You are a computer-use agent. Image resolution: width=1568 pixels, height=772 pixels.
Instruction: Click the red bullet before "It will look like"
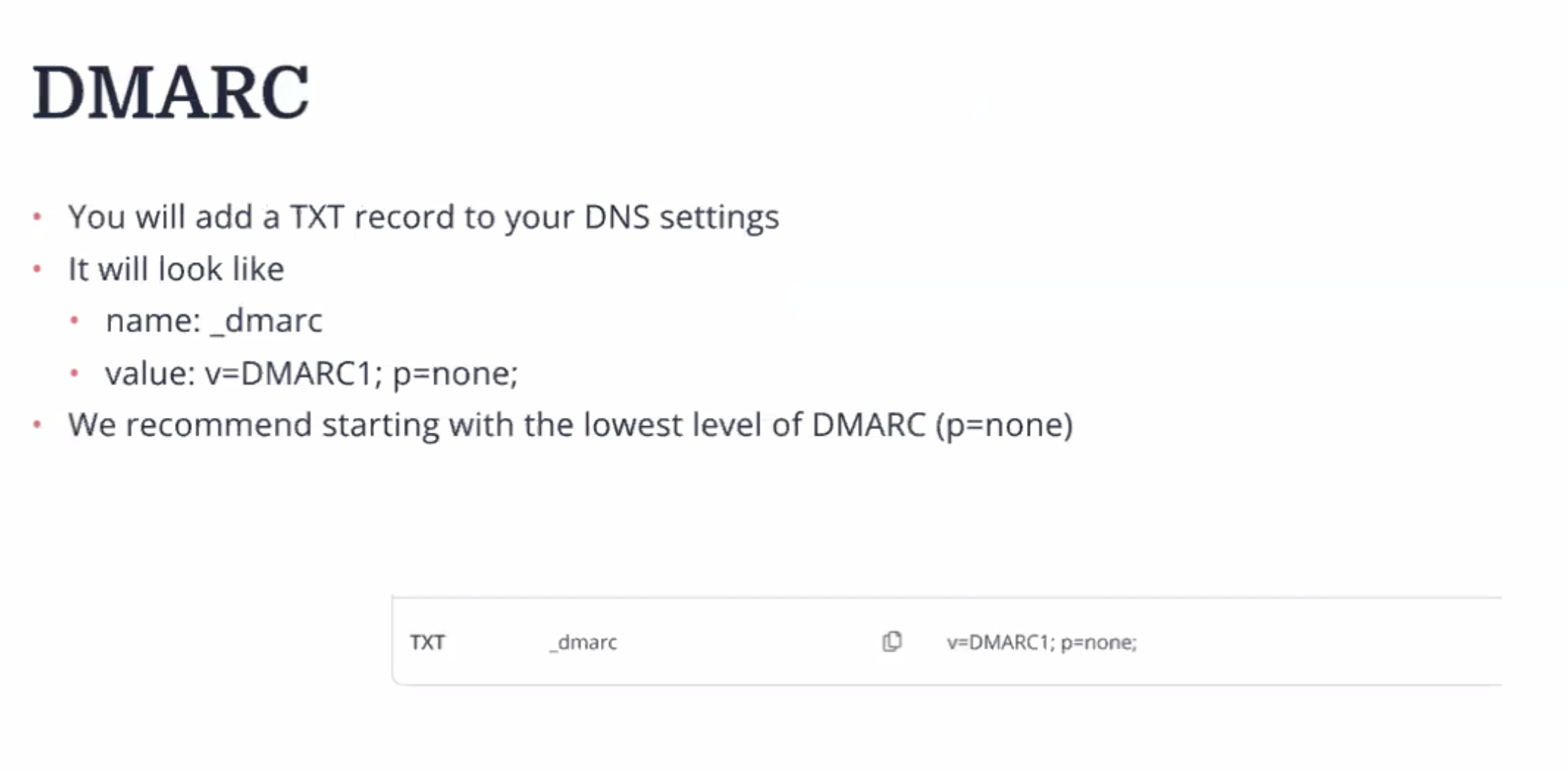tap(37, 269)
